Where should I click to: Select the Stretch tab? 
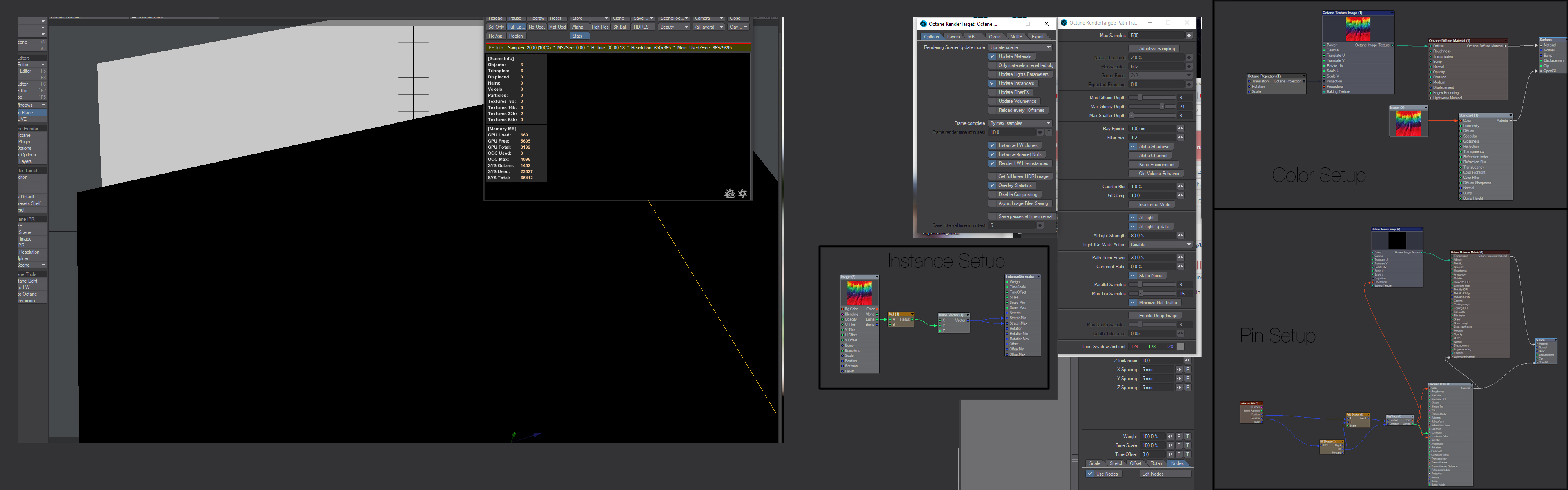[1116, 463]
